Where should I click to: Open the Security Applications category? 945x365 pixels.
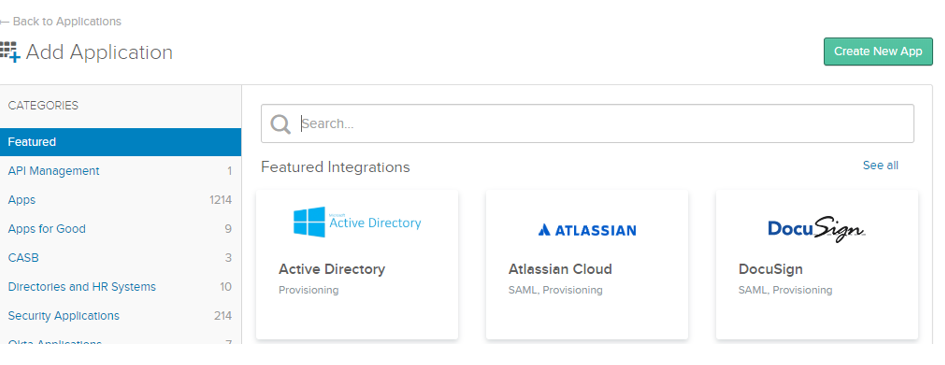tap(63, 316)
